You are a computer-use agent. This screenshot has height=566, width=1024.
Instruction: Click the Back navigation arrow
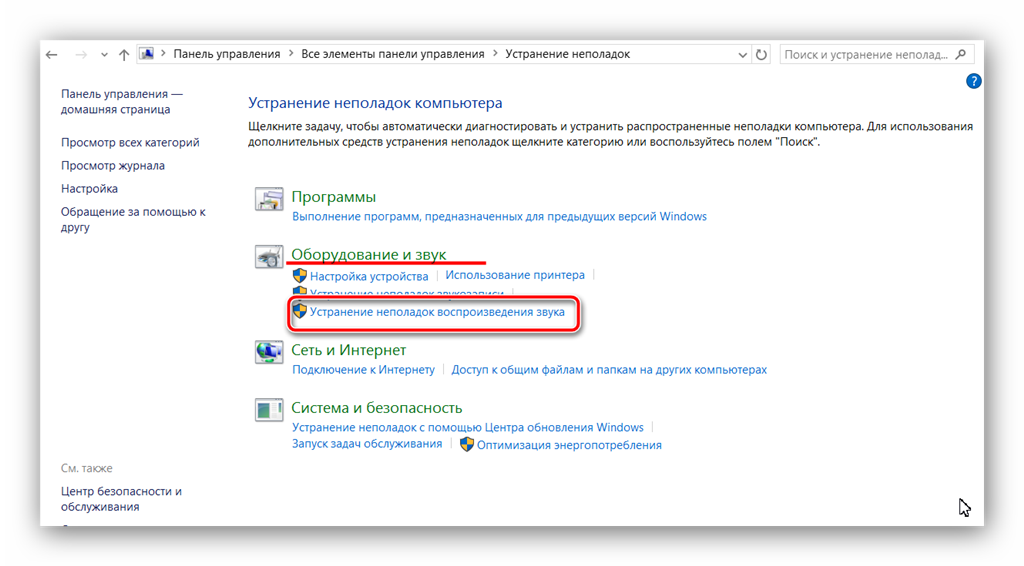point(52,55)
